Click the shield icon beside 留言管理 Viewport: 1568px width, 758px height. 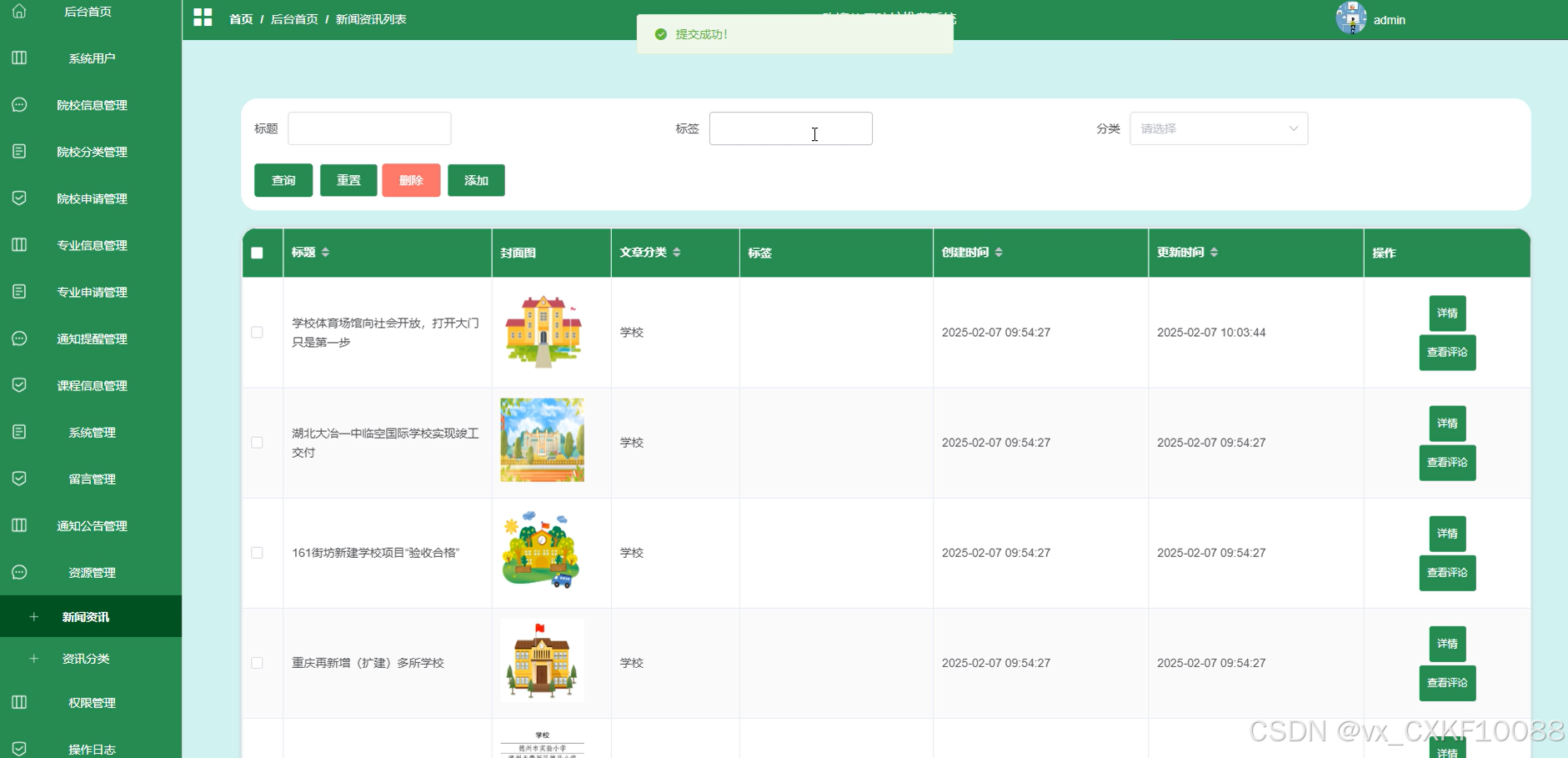click(19, 478)
